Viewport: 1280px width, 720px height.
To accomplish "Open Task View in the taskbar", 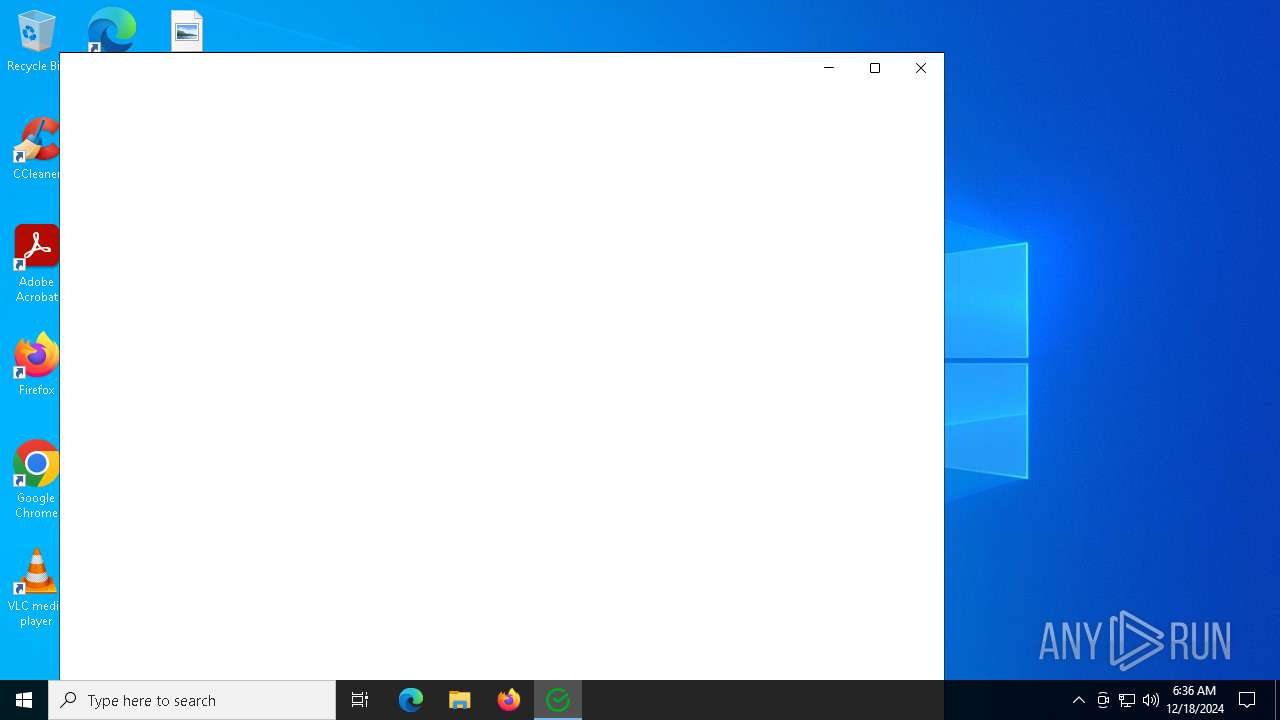I will [x=360, y=700].
